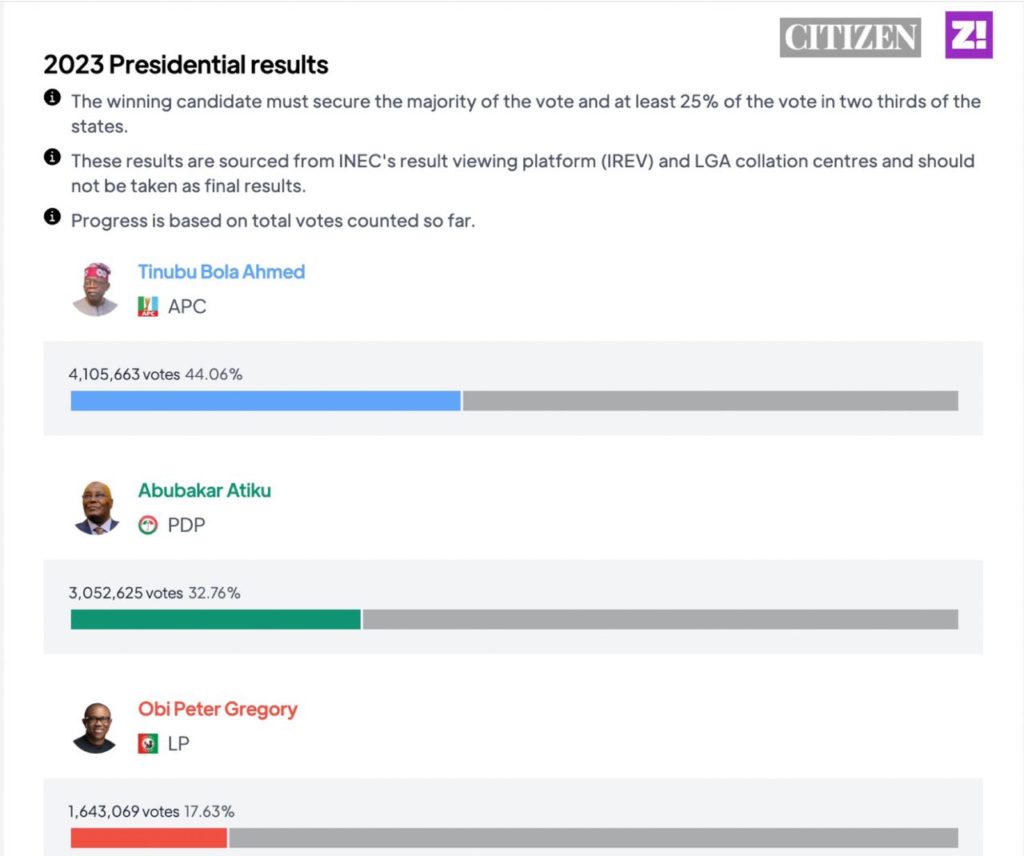Screen dimensions: 1024x856
Task: Open the Tinubu Bola Ahmed name link
Action: tap(221, 272)
